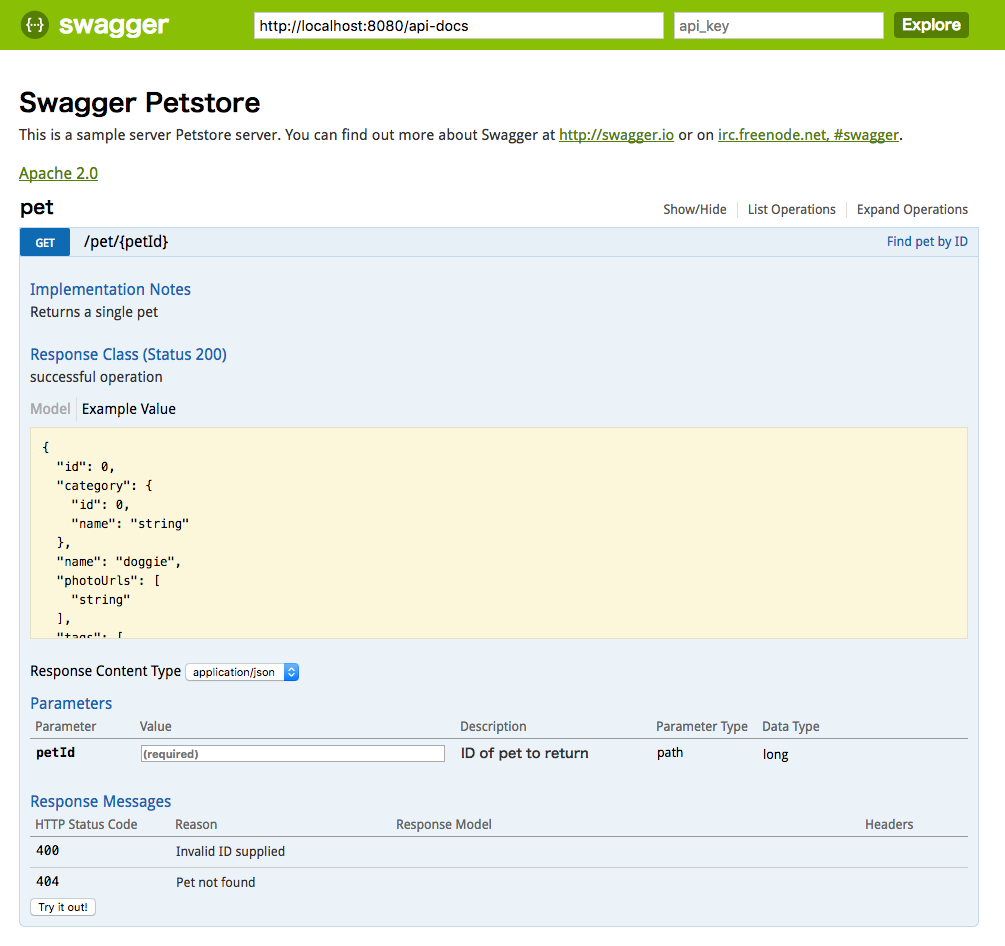
Task: Click List Operations
Action: 792,210
